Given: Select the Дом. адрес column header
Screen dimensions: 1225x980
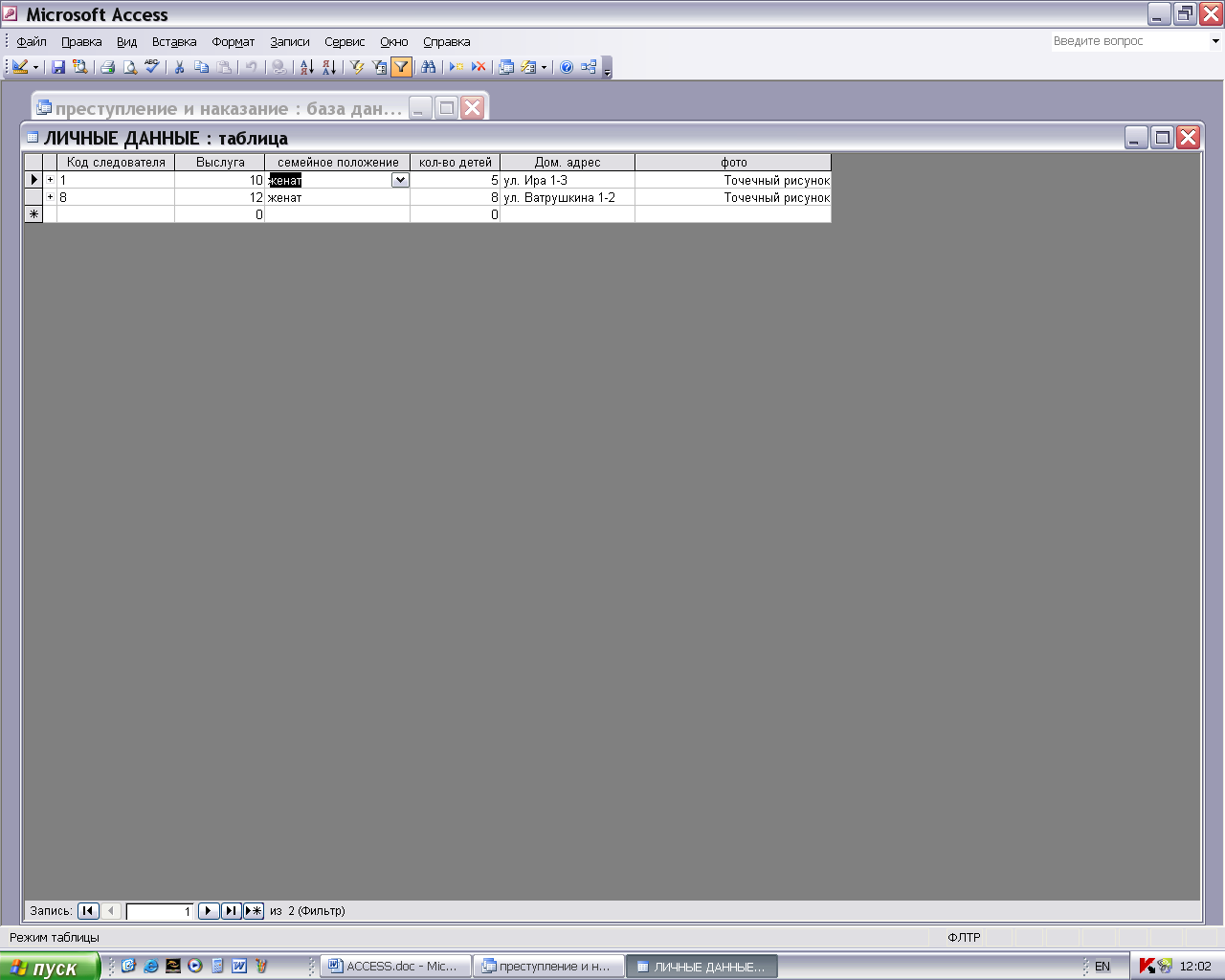Looking at the screenshot, I should coord(568,163).
